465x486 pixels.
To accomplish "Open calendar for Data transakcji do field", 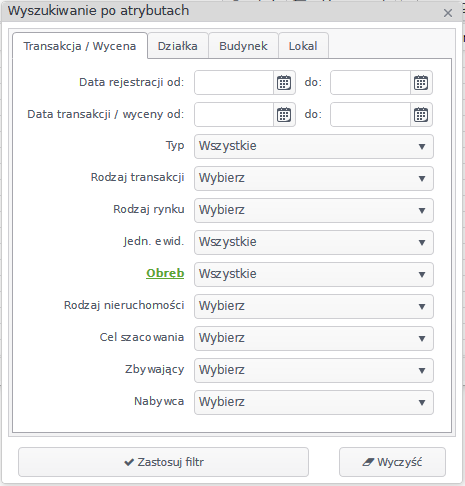I will tap(421, 115).
